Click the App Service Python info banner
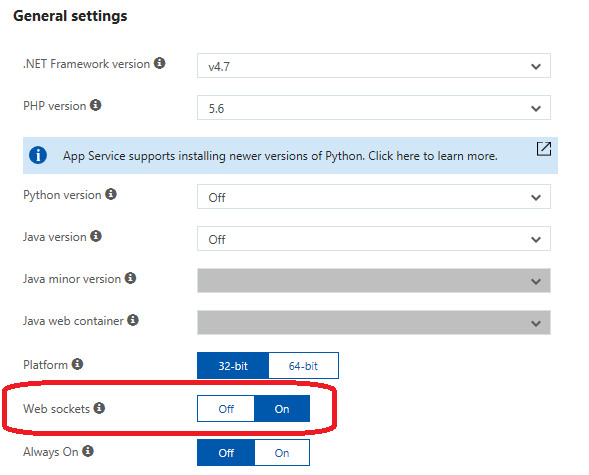 point(290,155)
